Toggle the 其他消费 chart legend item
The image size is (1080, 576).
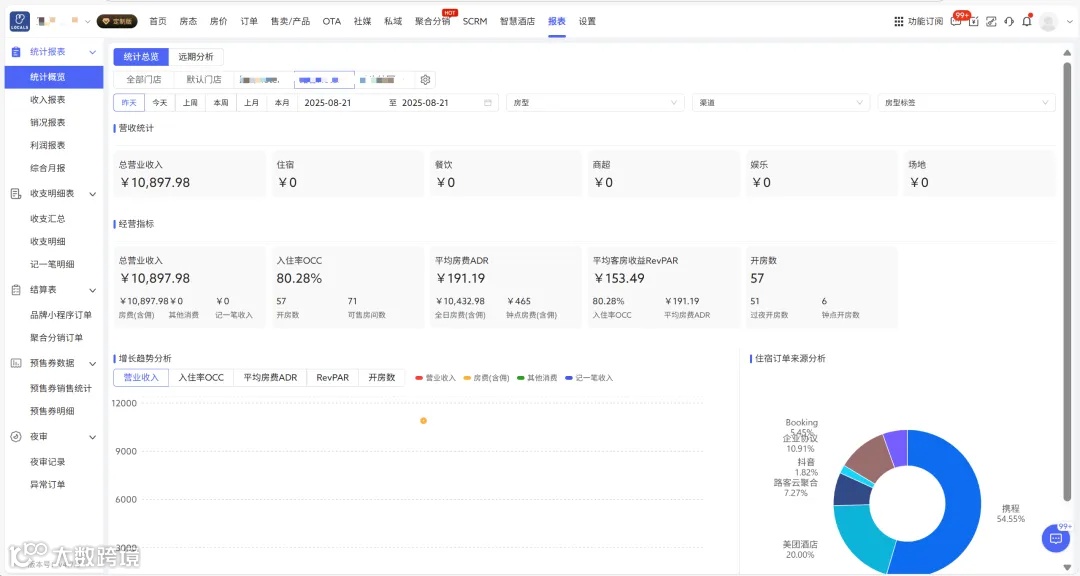541,378
